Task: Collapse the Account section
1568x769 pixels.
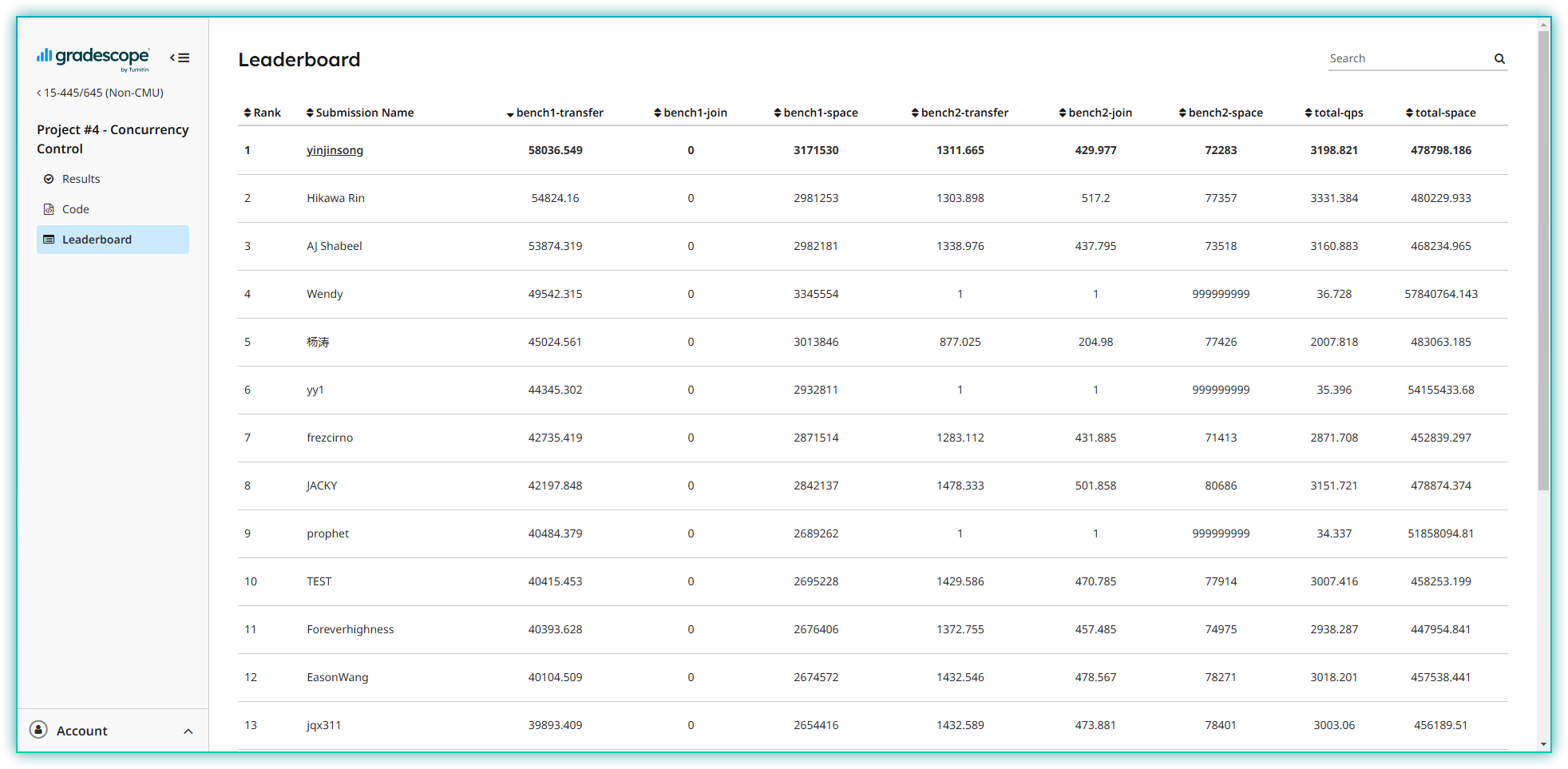Action: pyautogui.click(x=188, y=731)
